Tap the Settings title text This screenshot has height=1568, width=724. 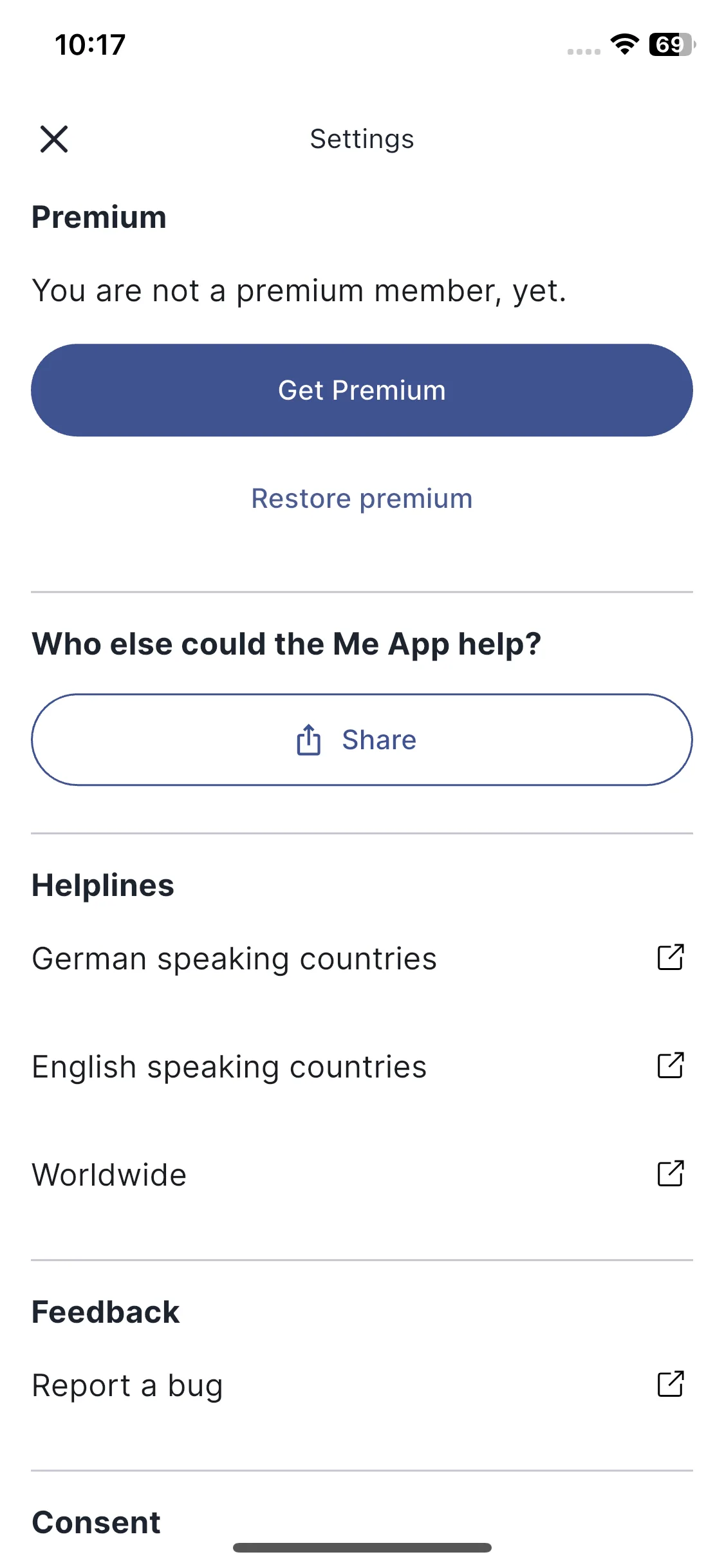(362, 139)
